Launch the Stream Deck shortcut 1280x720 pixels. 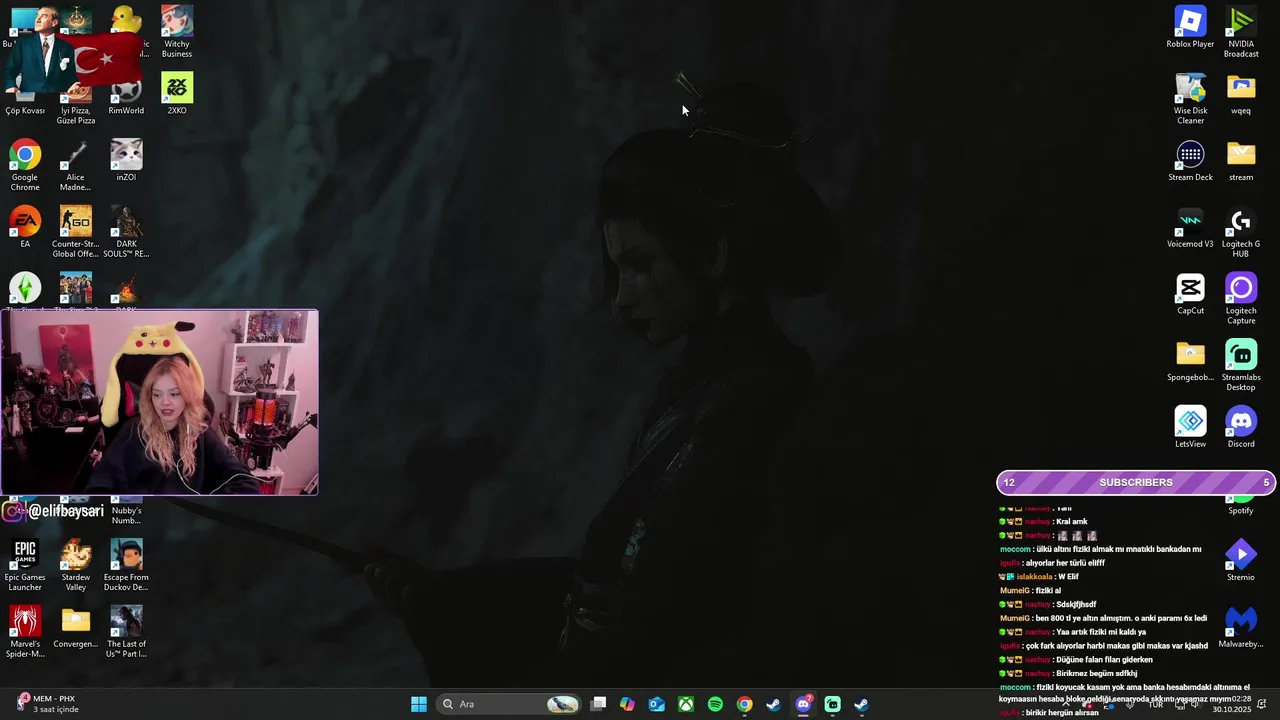coord(1190,160)
